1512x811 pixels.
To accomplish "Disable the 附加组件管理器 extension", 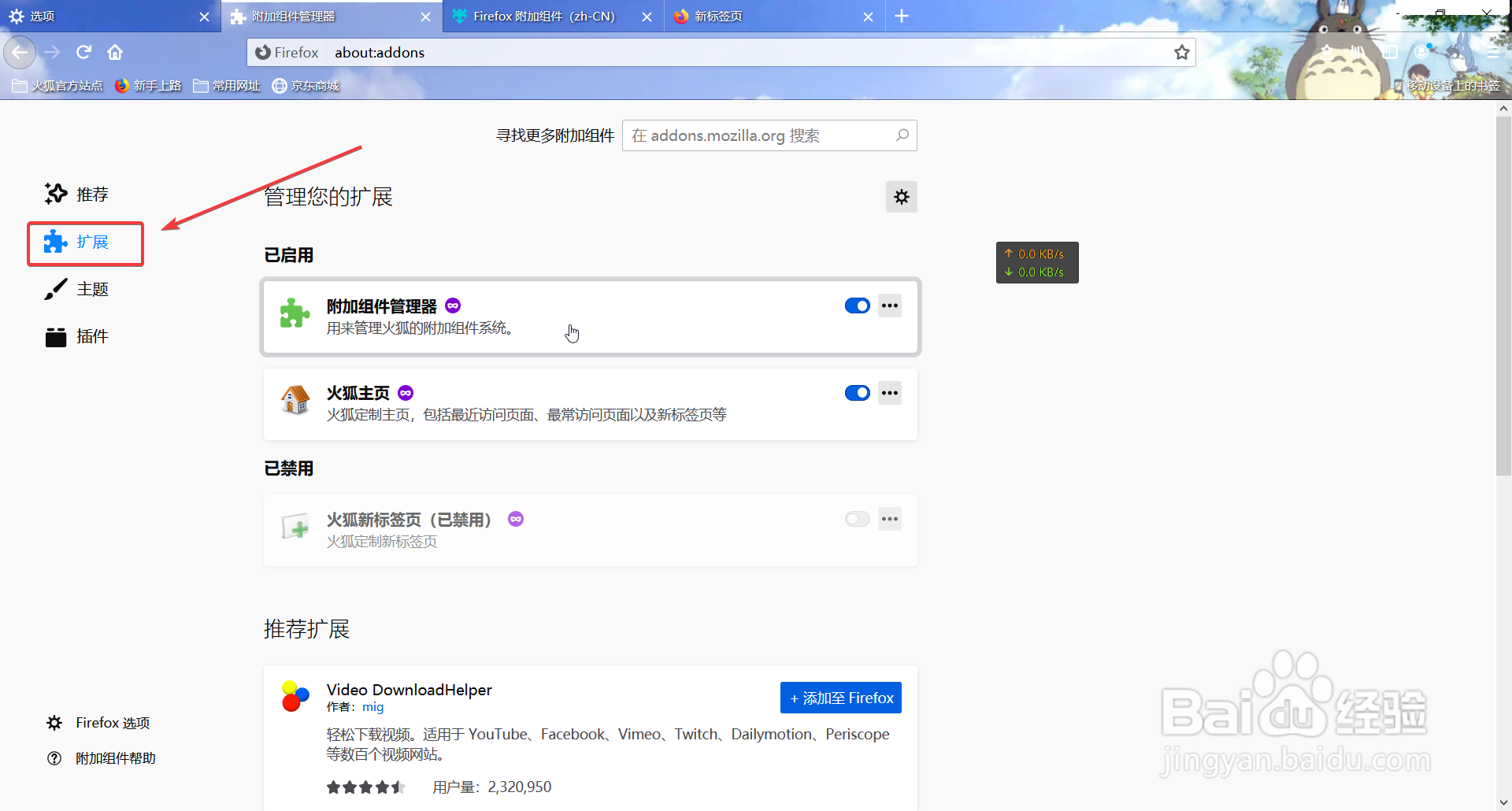I will pyautogui.click(x=856, y=306).
